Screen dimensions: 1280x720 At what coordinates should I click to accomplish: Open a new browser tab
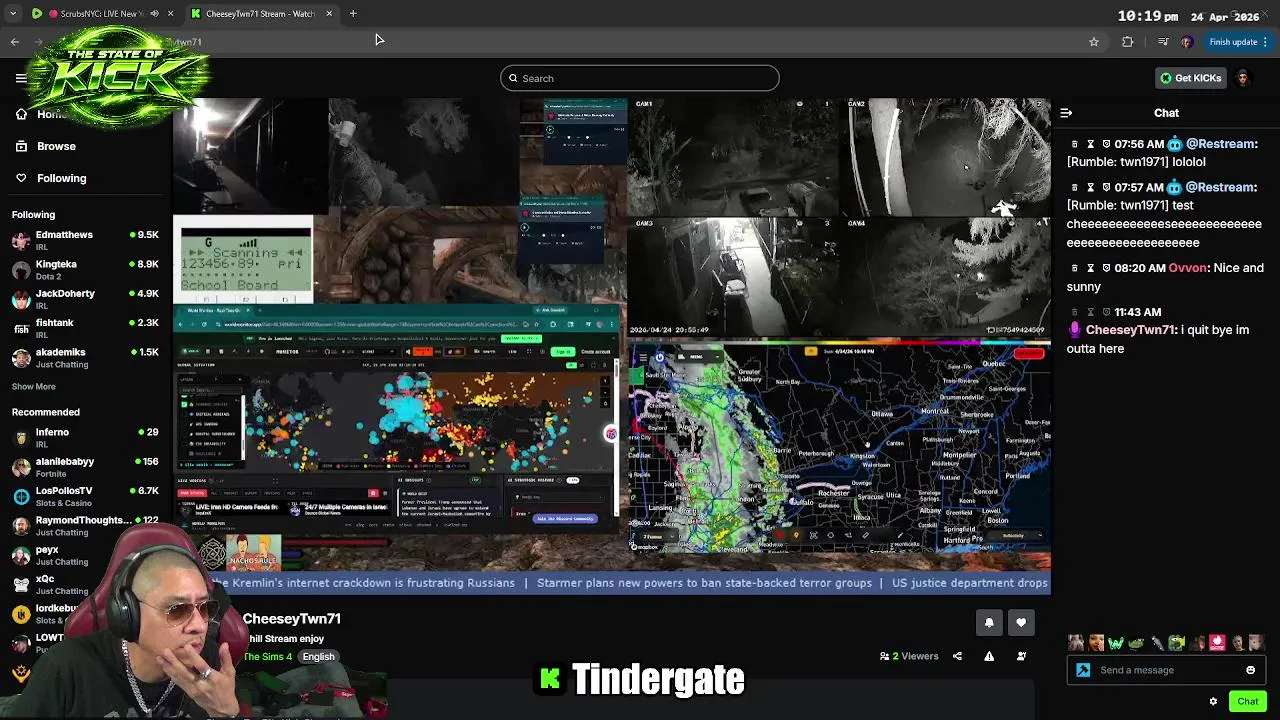tap(353, 14)
